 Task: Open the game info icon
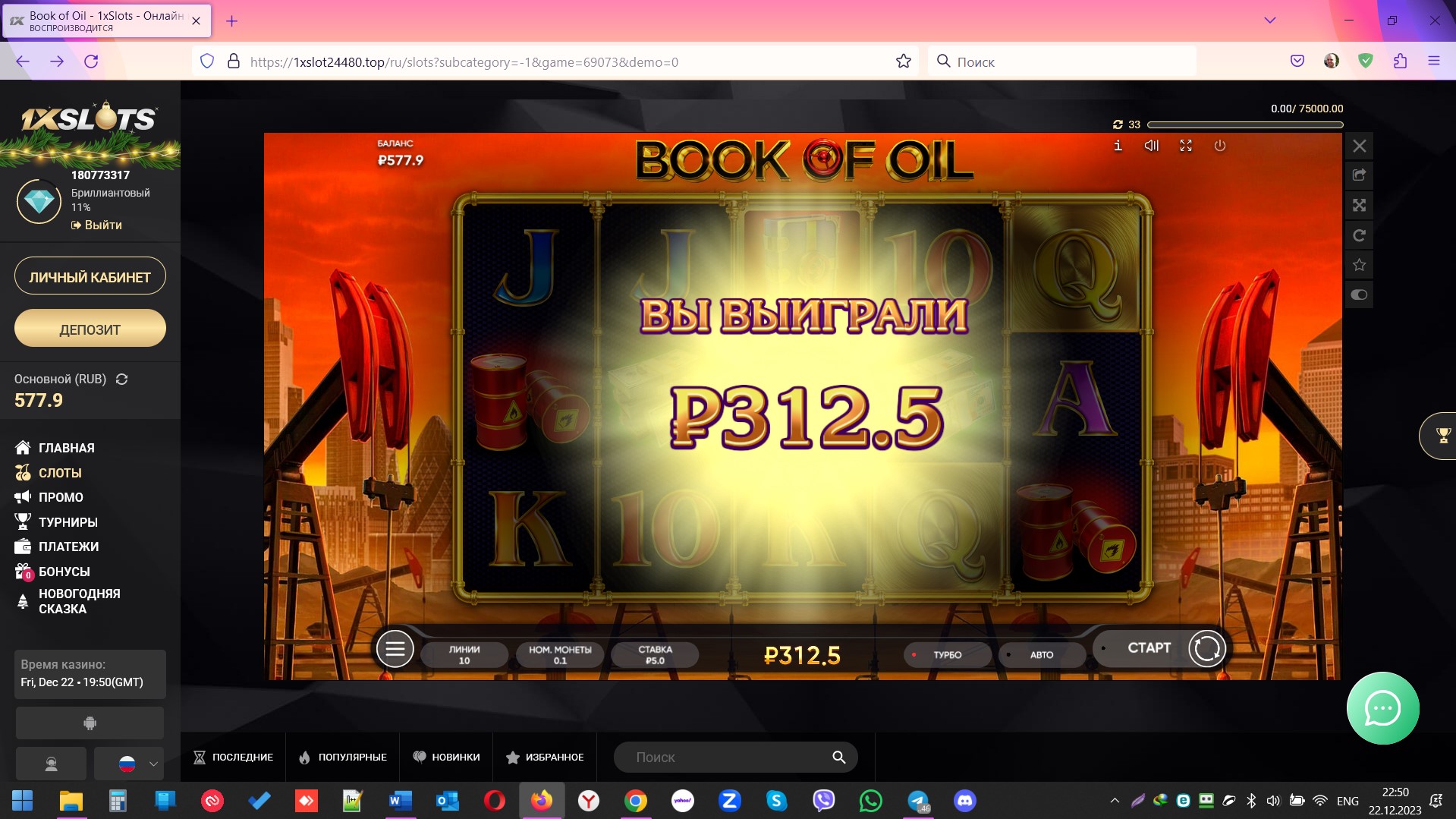(x=1118, y=146)
